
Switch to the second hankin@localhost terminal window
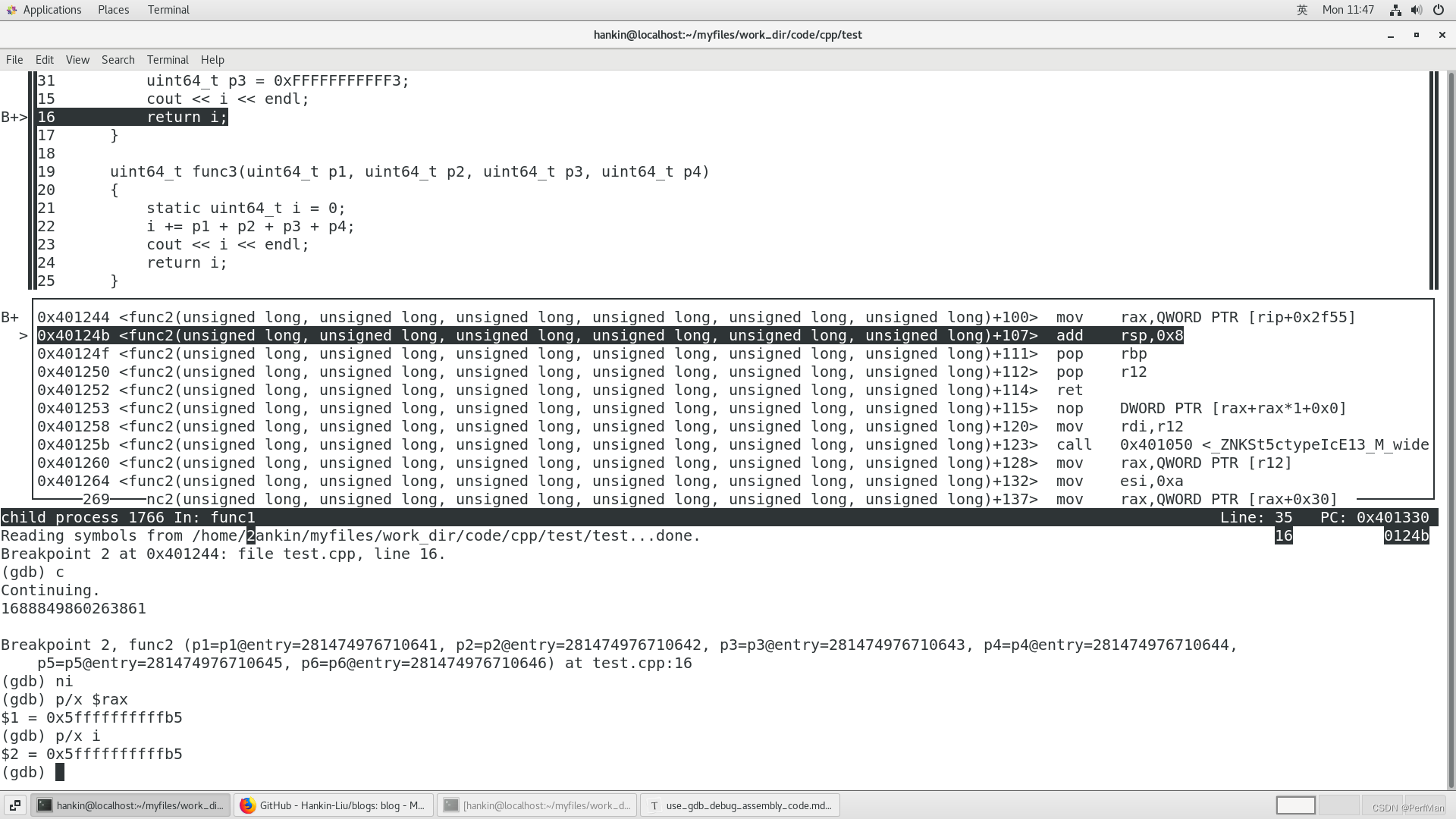(x=537, y=805)
